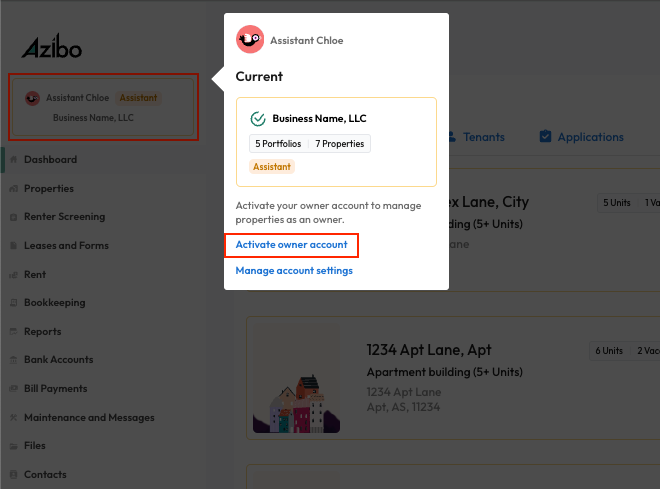The height and width of the screenshot is (489, 660).
Task: Click the Assistant tag in the sidebar
Action: [138, 98]
